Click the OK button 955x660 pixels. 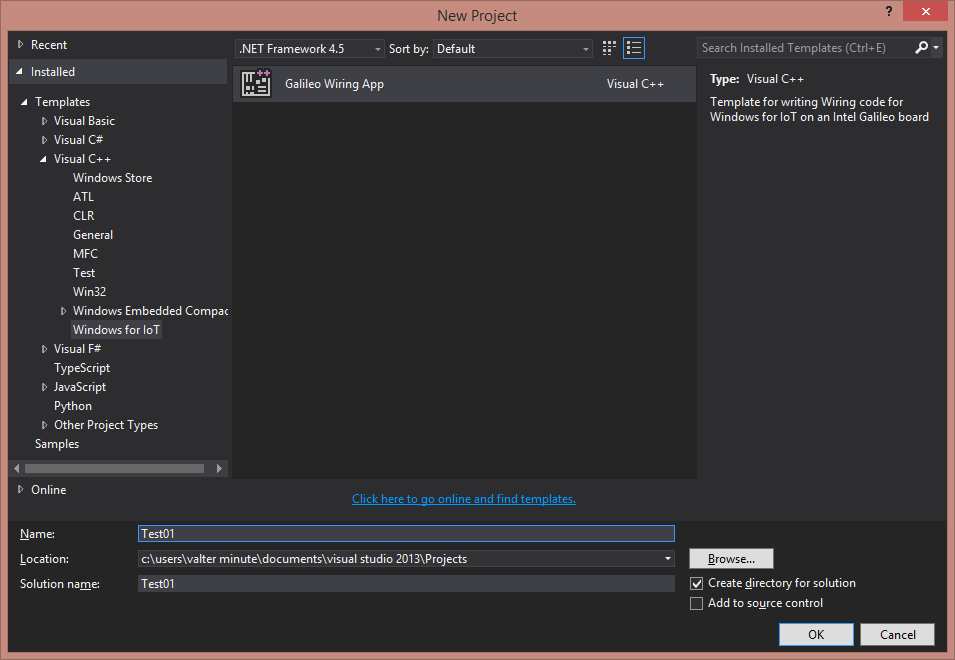[816, 634]
